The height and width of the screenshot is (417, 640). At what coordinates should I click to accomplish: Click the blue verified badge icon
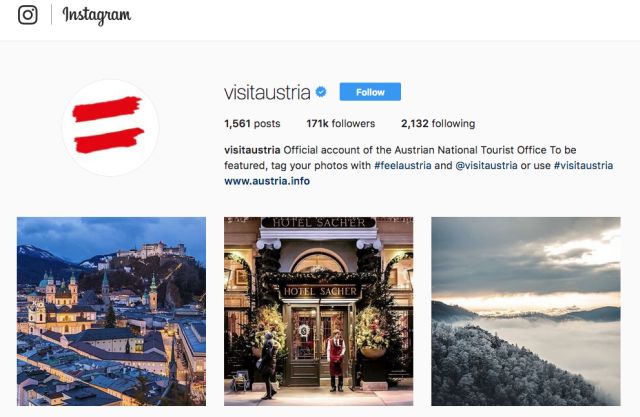click(x=321, y=92)
